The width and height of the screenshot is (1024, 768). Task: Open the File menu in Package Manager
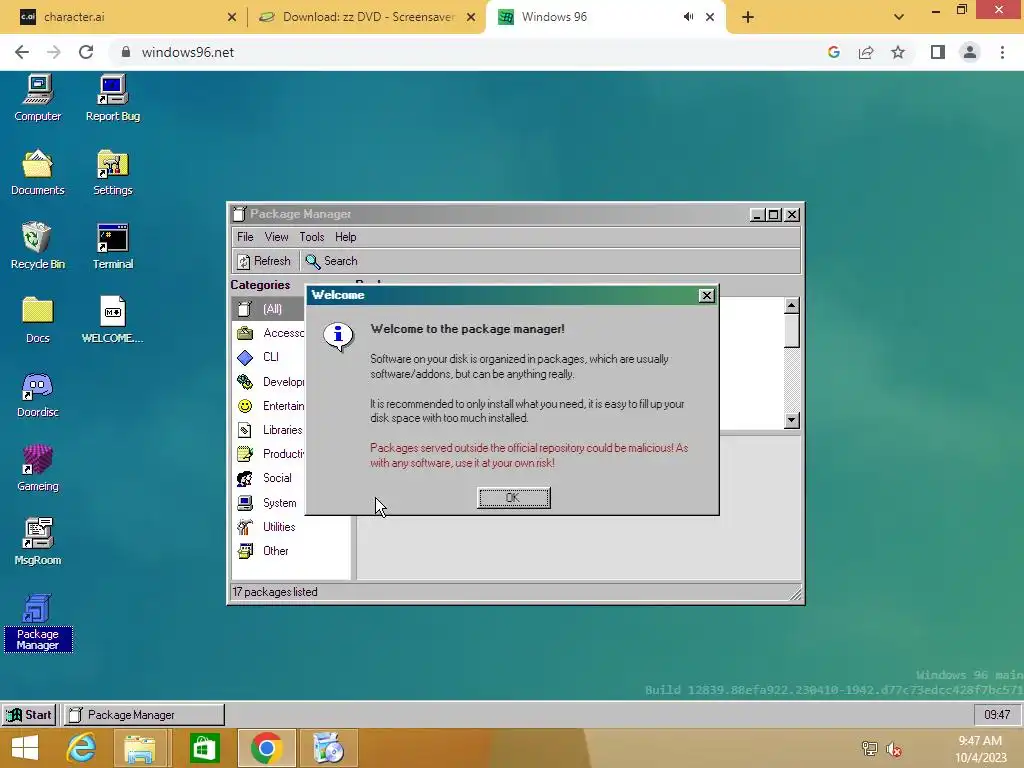[245, 237]
